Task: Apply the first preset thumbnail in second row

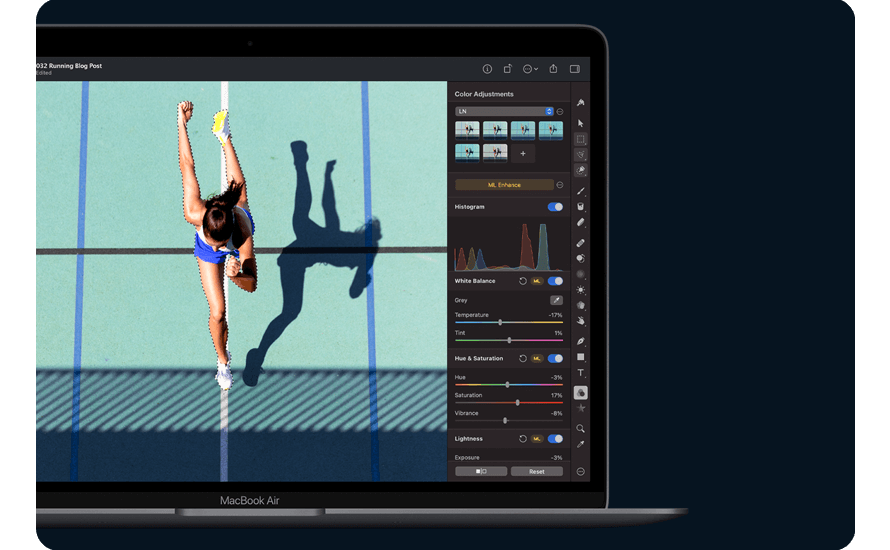Action: (467, 153)
